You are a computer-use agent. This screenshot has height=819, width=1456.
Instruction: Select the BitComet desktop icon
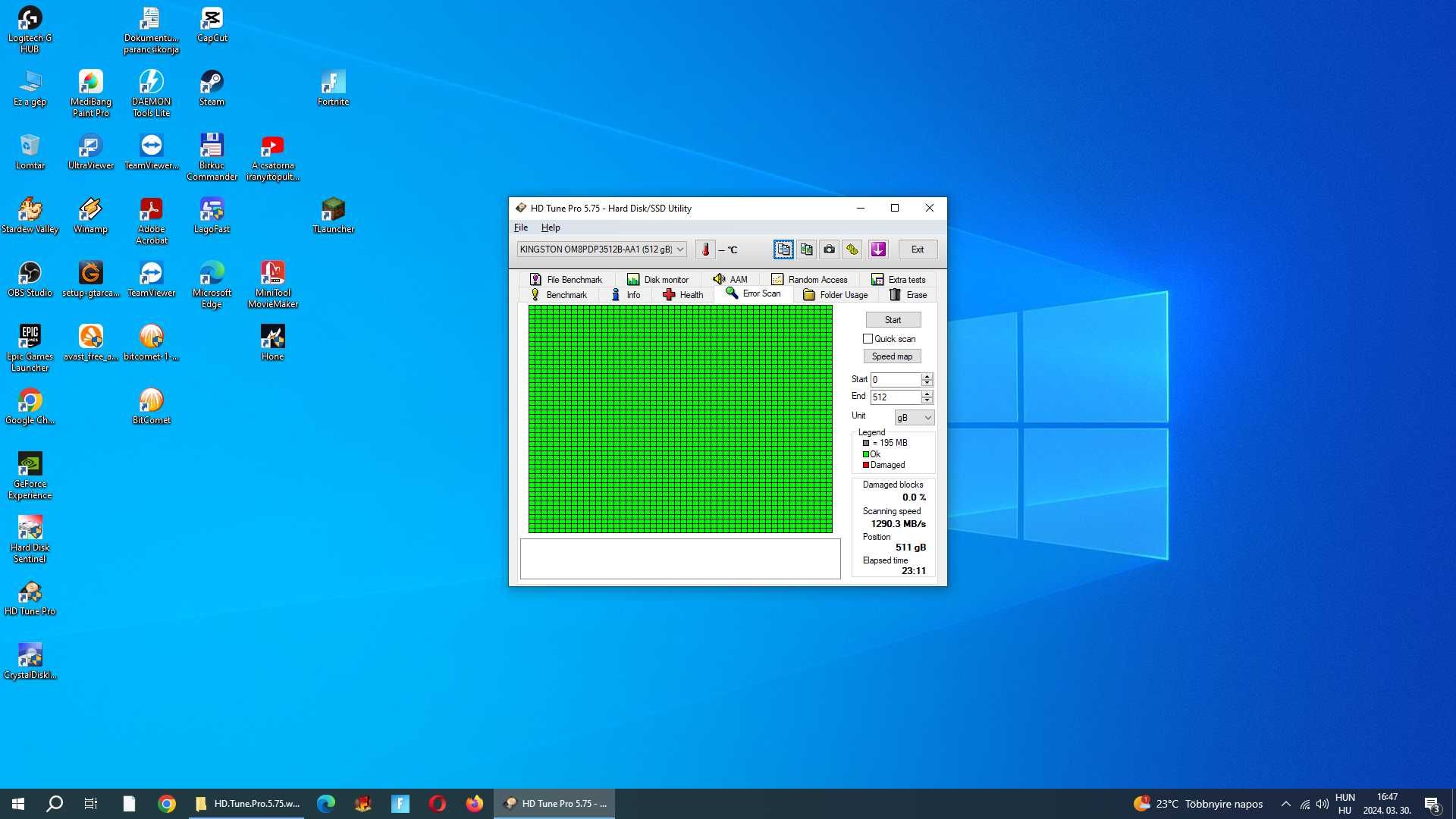[x=151, y=406]
